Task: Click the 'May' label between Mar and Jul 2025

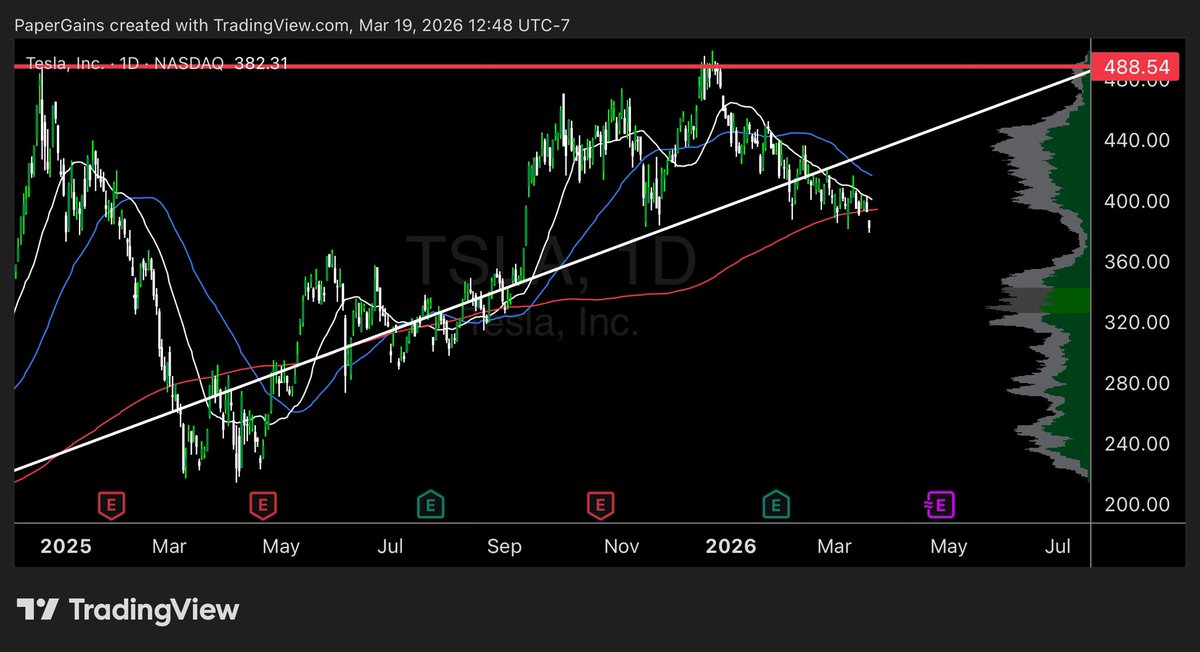Action: tap(281, 547)
